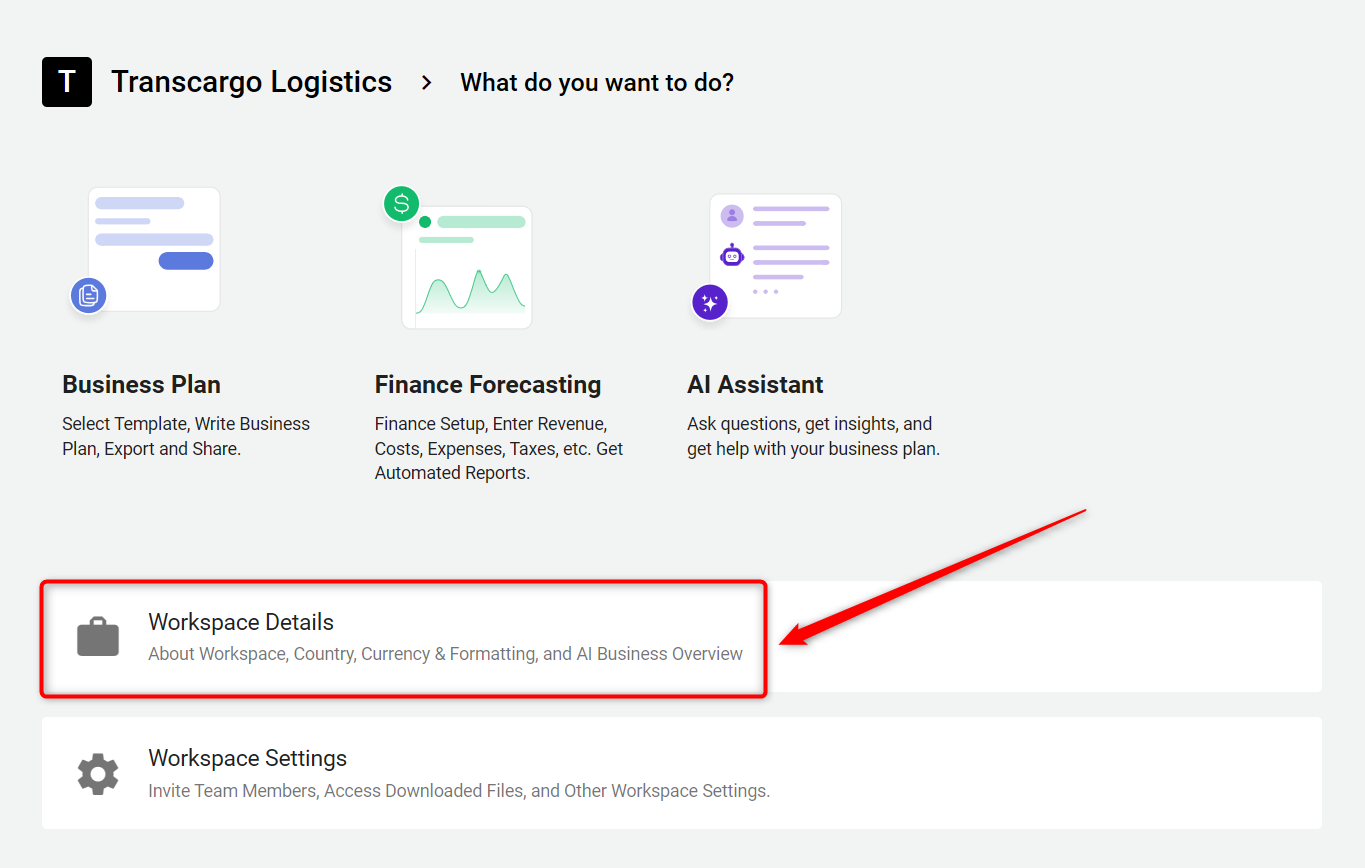Click the purple sparkle AI badge

tap(710, 302)
